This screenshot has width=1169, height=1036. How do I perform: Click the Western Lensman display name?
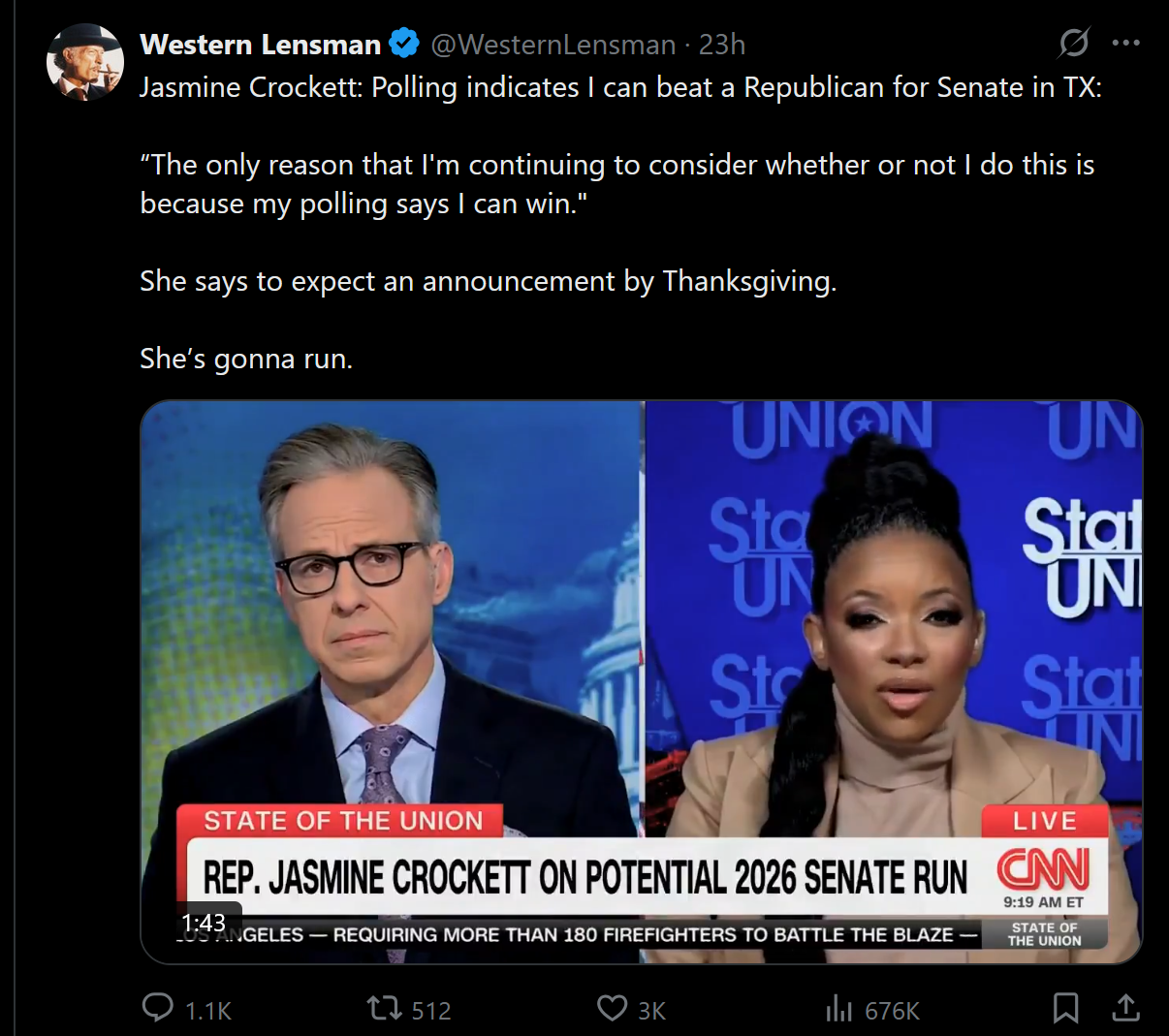tap(261, 45)
